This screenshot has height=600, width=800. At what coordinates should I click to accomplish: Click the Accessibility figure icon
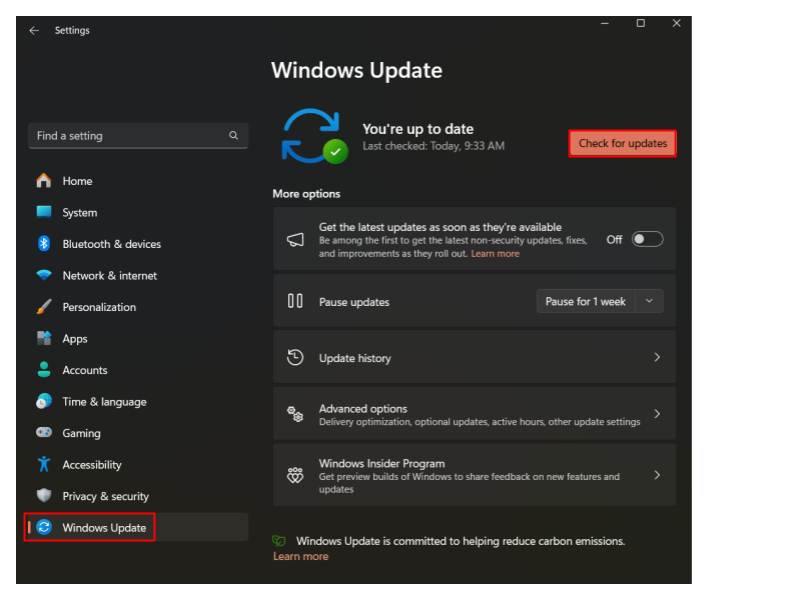click(44, 464)
